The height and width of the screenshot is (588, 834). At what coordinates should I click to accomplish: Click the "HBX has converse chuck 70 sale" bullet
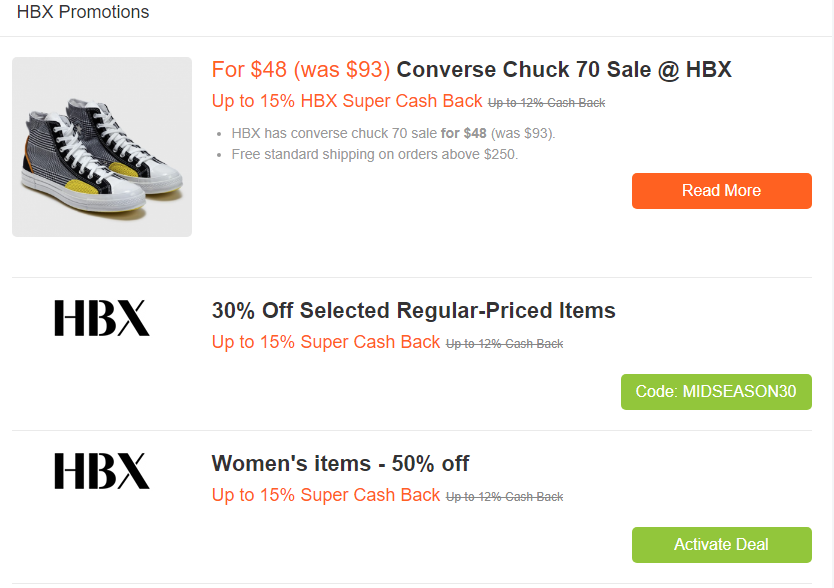point(334,133)
